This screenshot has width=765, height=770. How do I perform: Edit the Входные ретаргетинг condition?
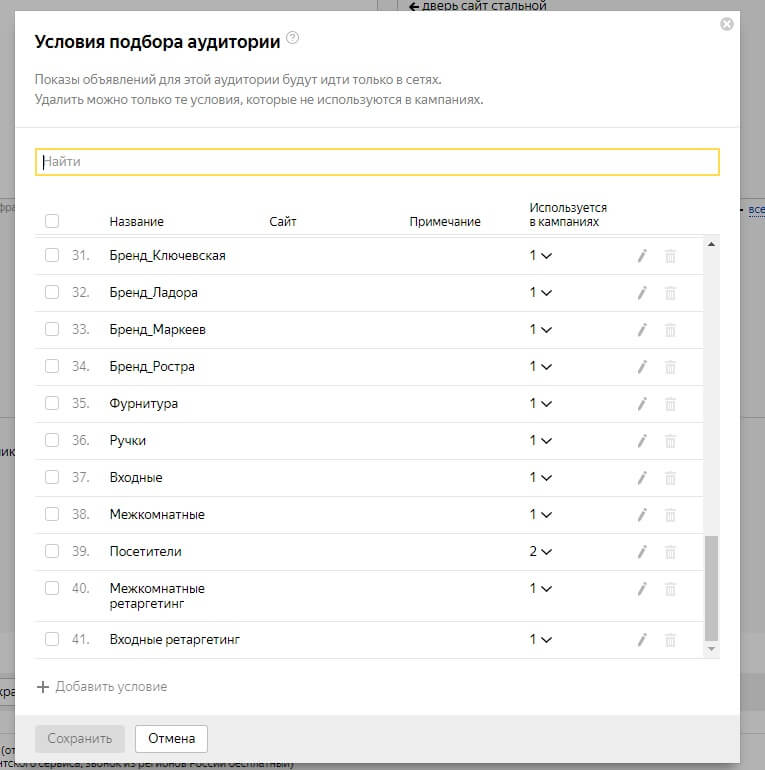point(642,640)
